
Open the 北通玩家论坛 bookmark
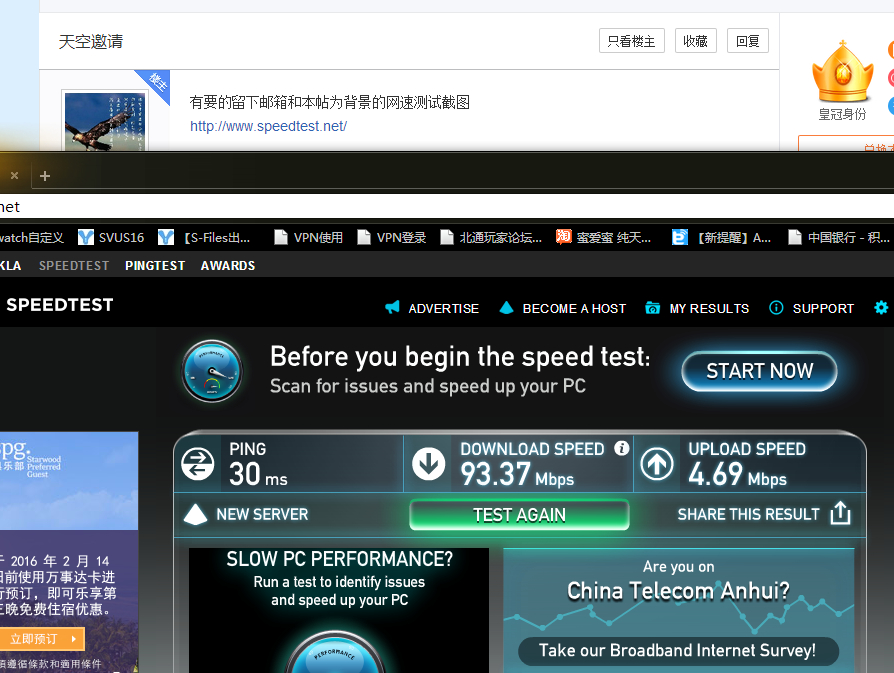click(x=491, y=237)
